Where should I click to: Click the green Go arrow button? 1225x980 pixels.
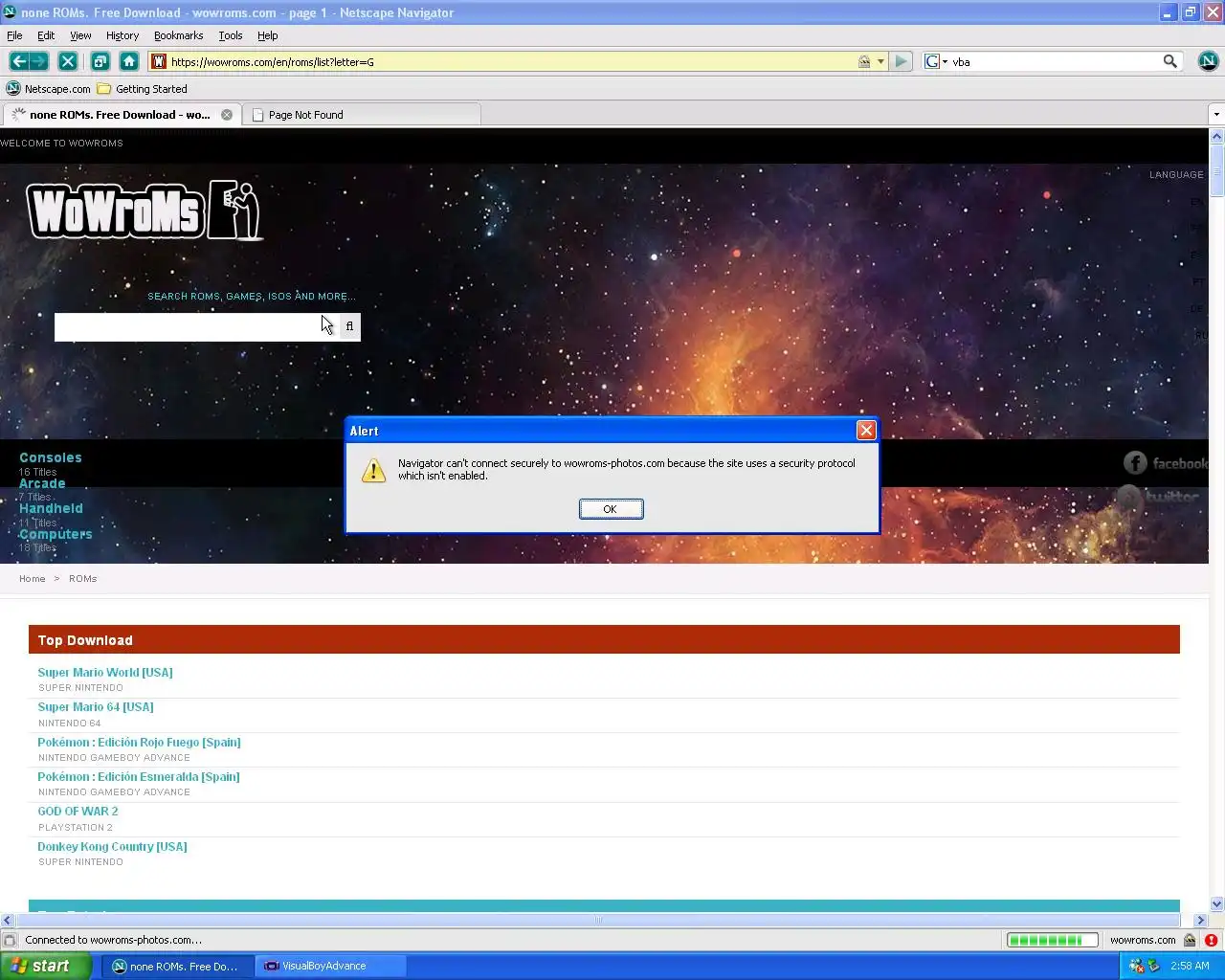coord(901,61)
